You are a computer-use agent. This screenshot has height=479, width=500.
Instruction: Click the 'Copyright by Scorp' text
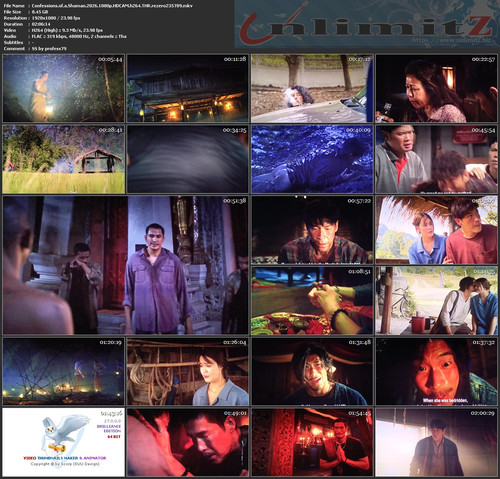click(x=65, y=464)
